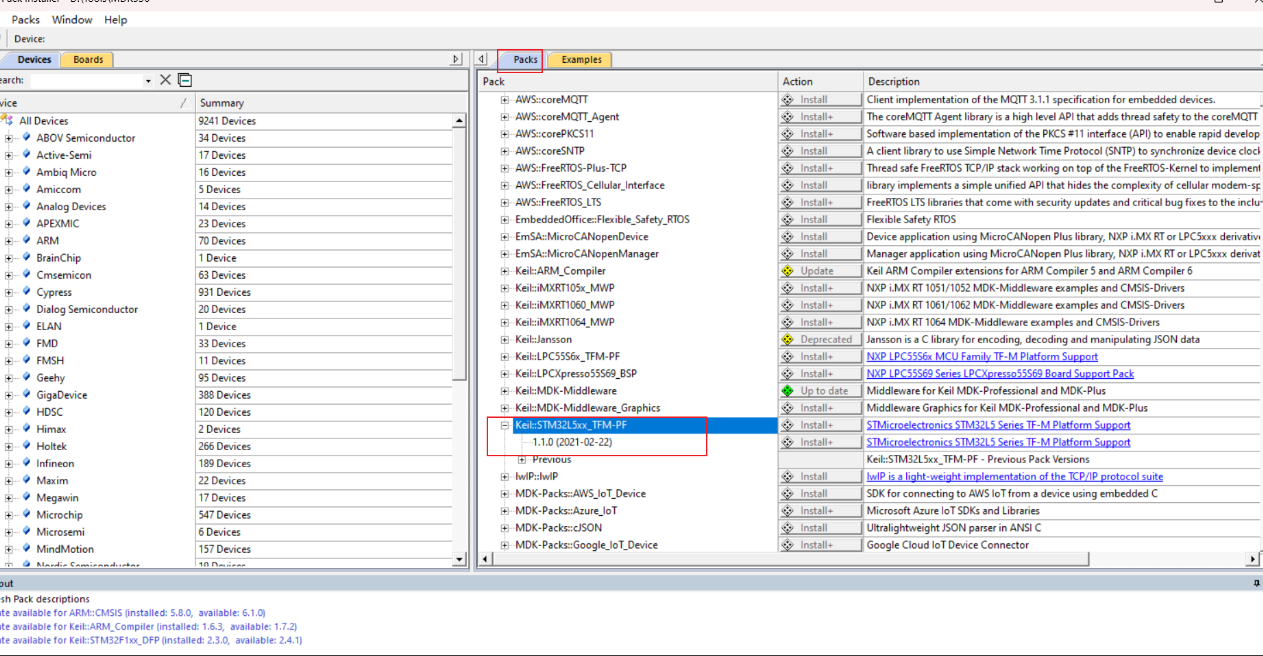Click the Amiccom vendor icon
Viewport: 1263px width, 656px height.
26,189
